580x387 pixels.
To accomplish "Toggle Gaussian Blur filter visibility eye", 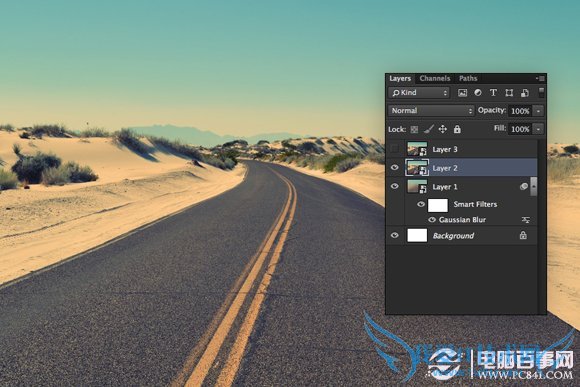I will point(432,220).
